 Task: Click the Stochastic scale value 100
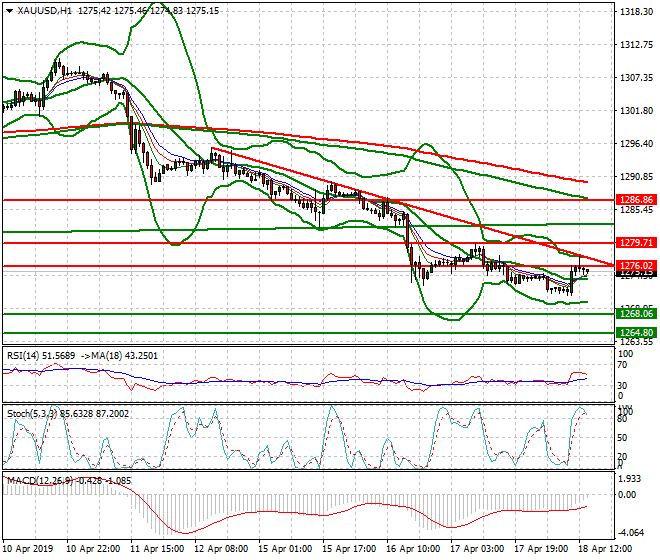(x=623, y=412)
